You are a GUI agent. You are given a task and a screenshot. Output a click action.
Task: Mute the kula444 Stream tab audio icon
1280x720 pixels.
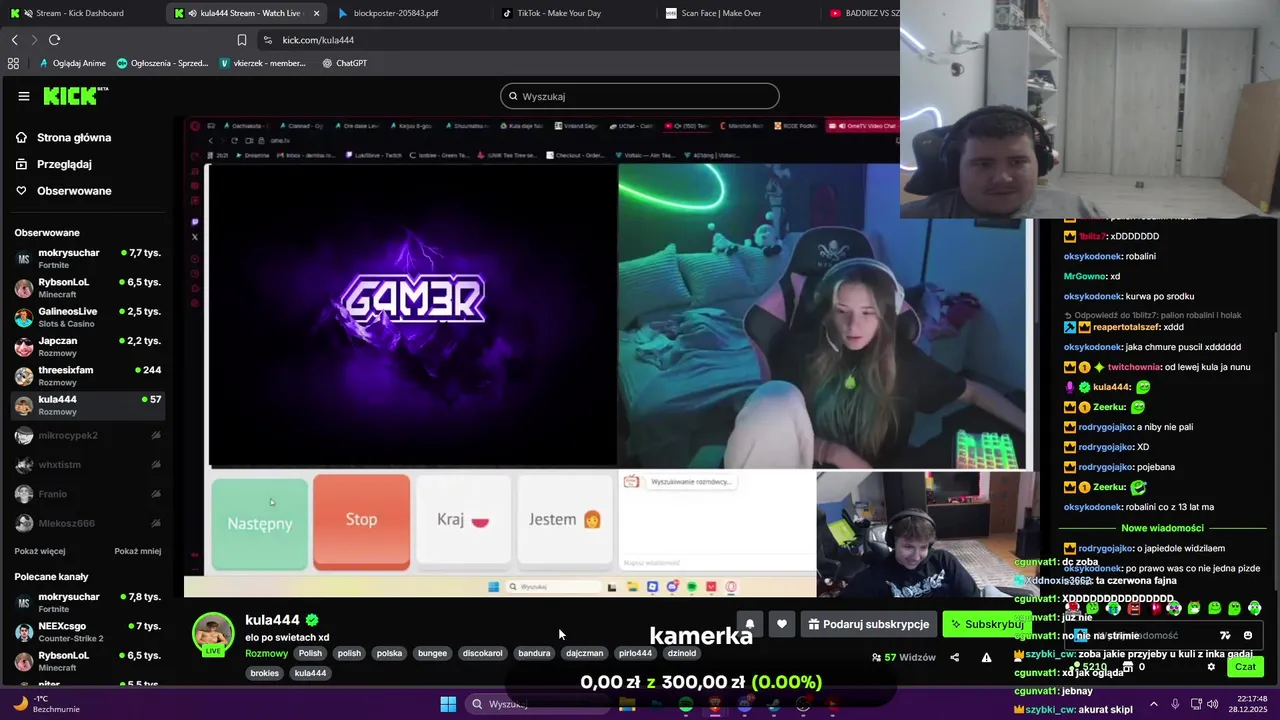193,13
